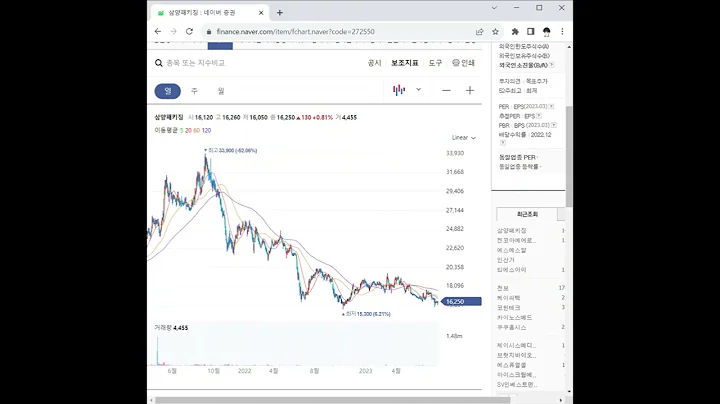Screen dimensions: 720x404
Task: Open the 도구 tools menu
Action: (435, 63)
